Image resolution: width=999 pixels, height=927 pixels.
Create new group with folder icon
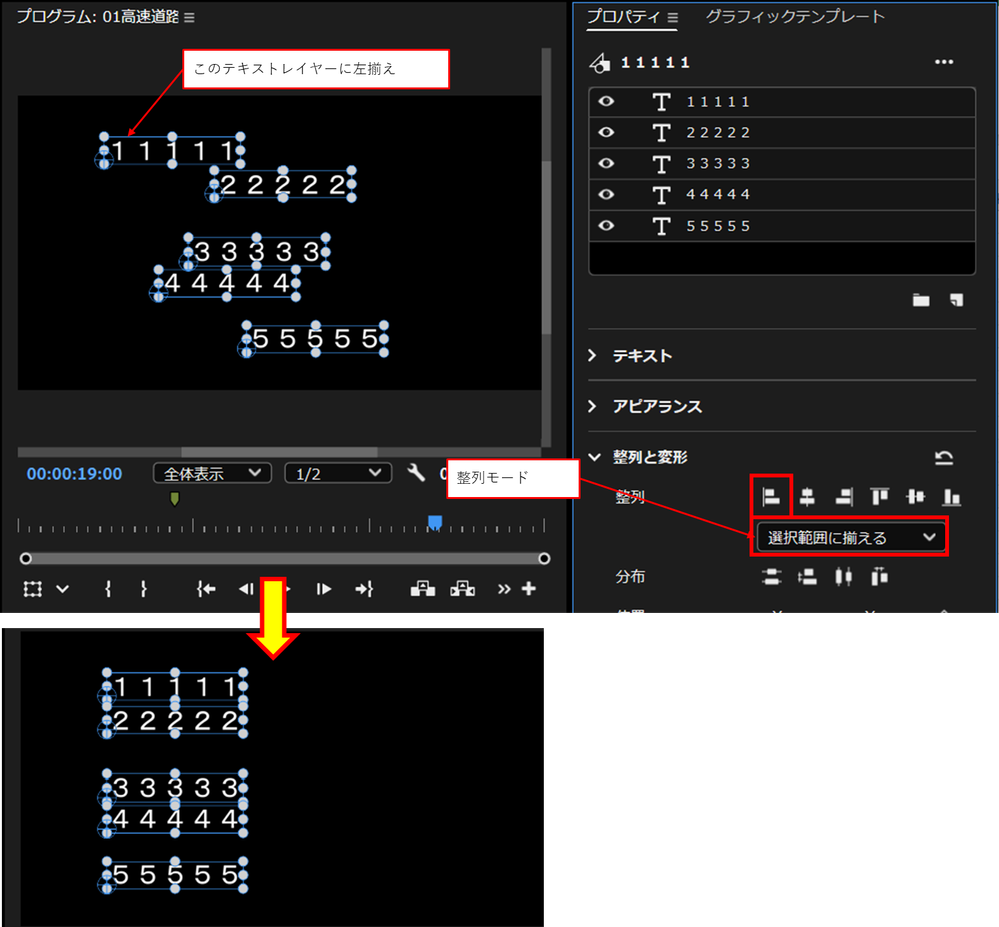point(921,299)
